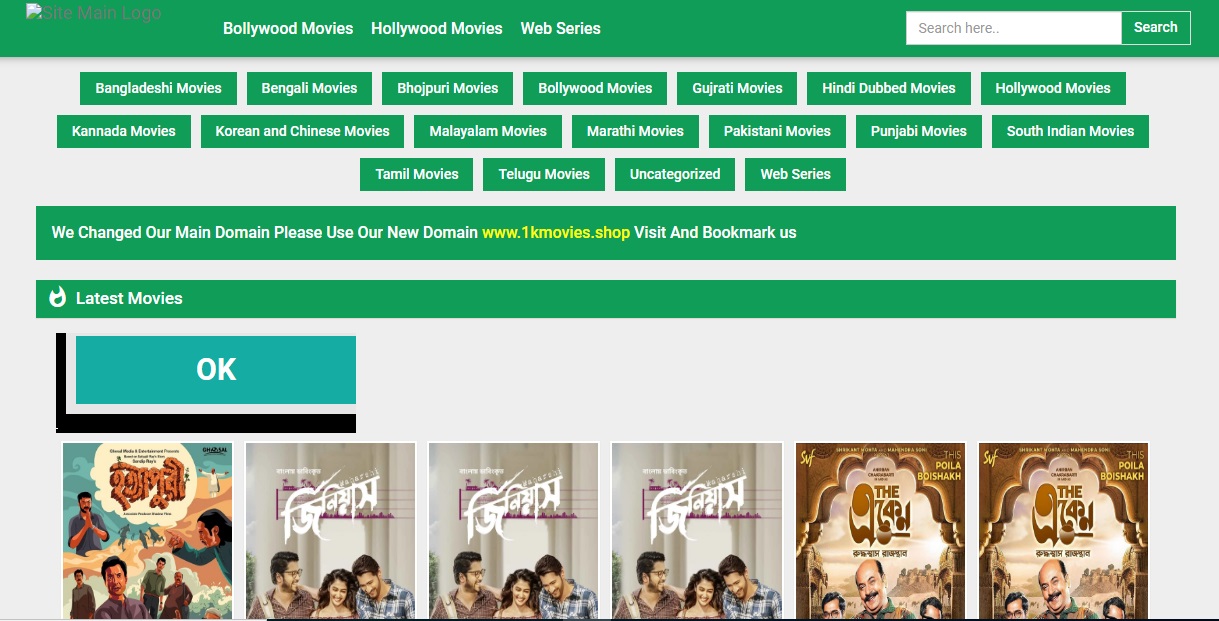Select the Bangladeshi Movies category button

[x=158, y=88]
